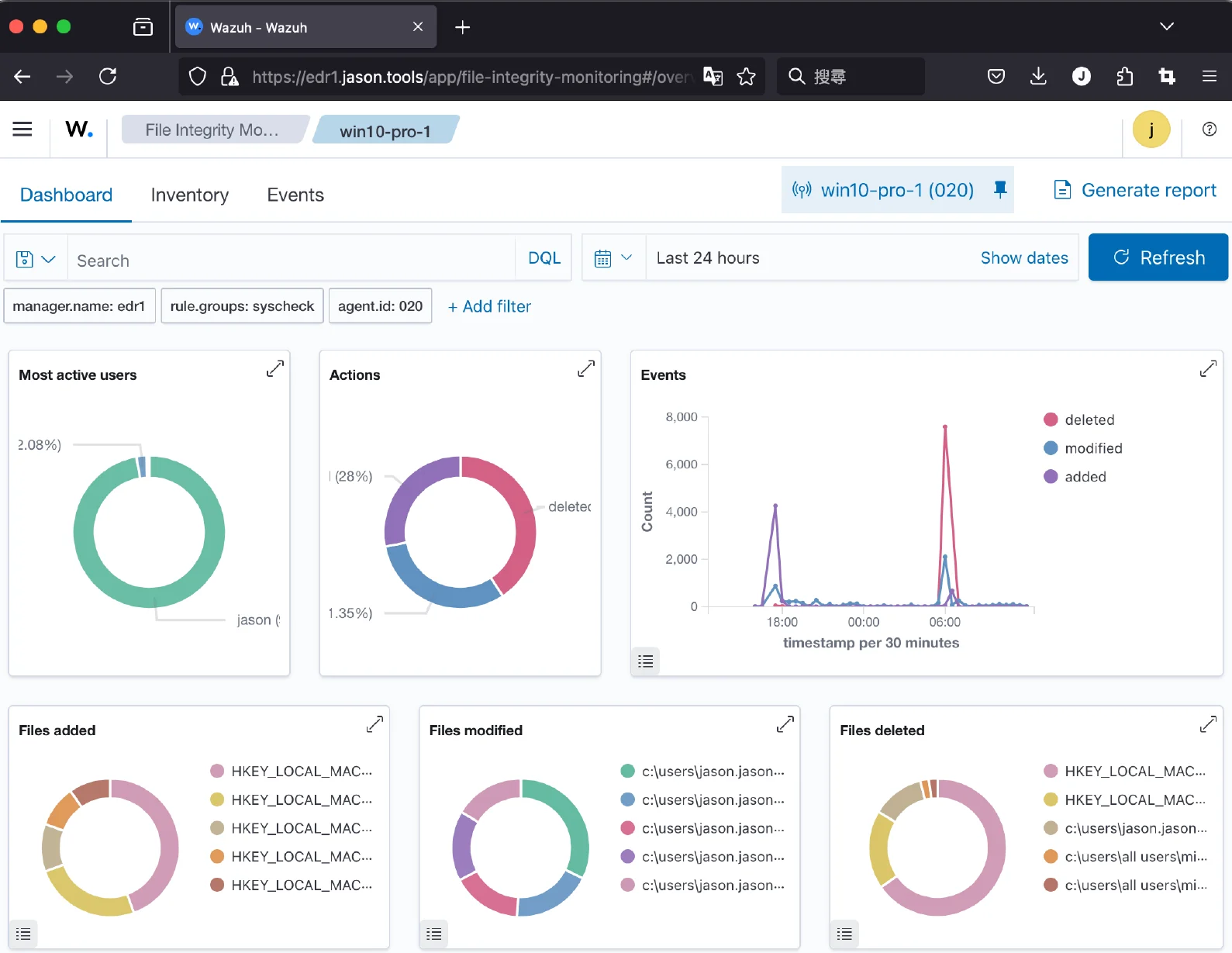Open the browser extensions puzzle icon
The height and width of the screenshot is (953, 1232).
click(1124, 76)
